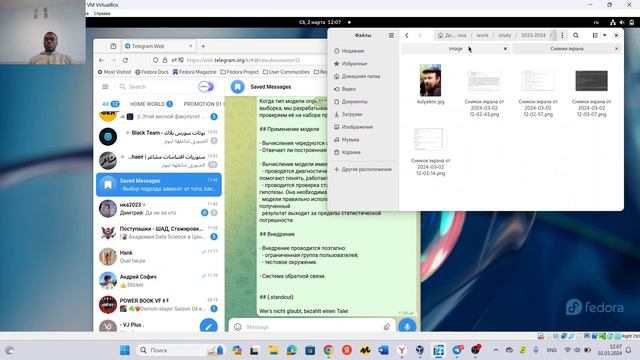Open Домашняя папка in the Files sidebar
Image resolution: width=640 pixels, height=360 pixels.
tap(362, 76)
